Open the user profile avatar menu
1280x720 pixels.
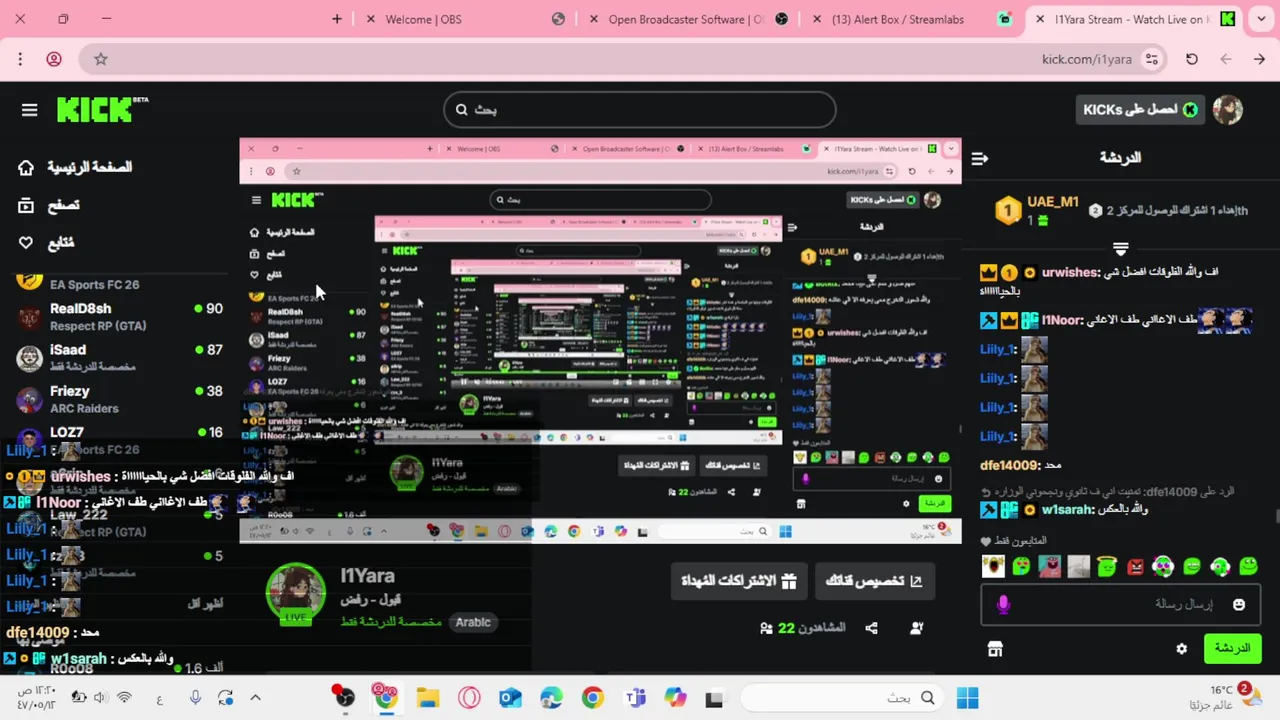1227,110
